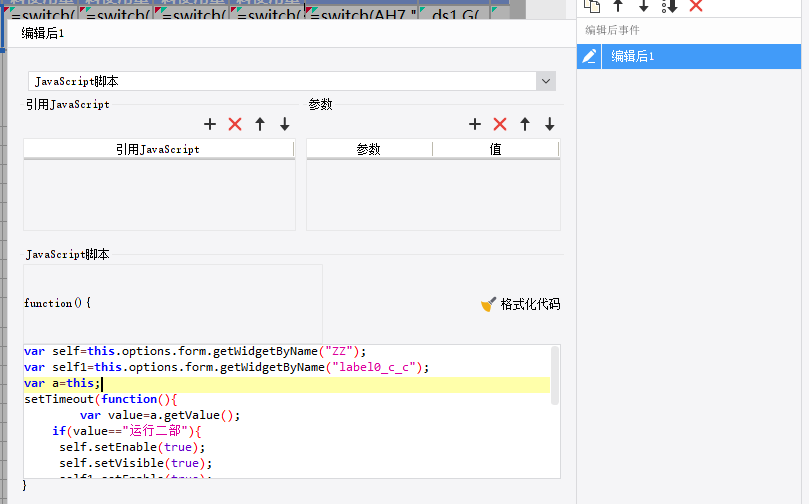This screenshot has height=504, width=809.
Task: Move referenced JavaScript entry down
Action: click(285, 124)
